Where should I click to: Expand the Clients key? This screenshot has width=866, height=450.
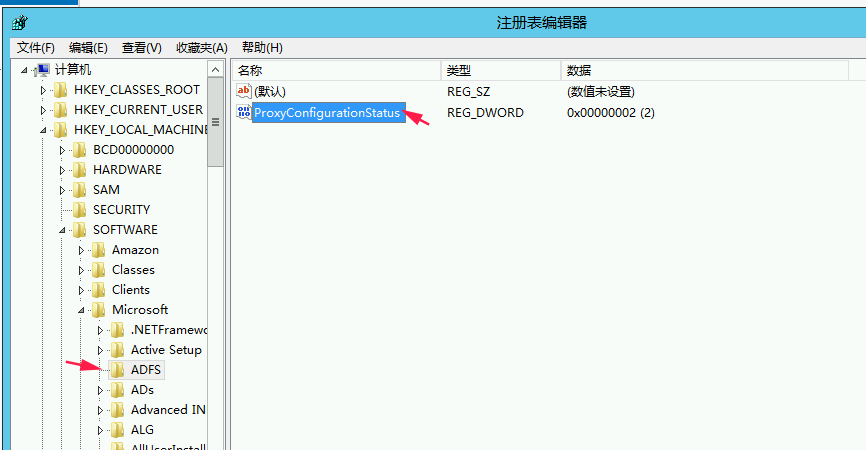point(81,290)
